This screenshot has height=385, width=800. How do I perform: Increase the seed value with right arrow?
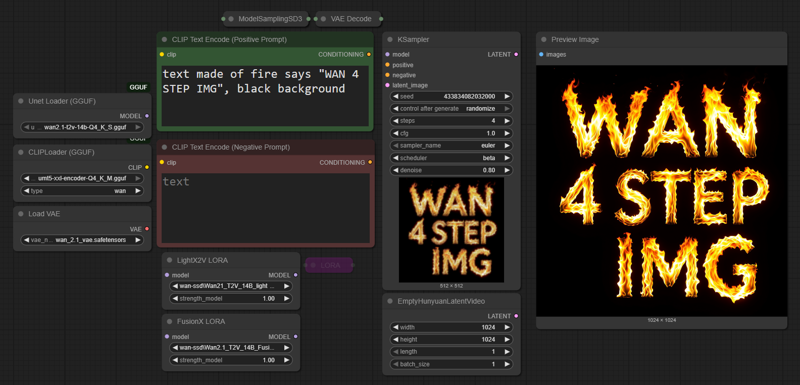click(x=507, y=96)
